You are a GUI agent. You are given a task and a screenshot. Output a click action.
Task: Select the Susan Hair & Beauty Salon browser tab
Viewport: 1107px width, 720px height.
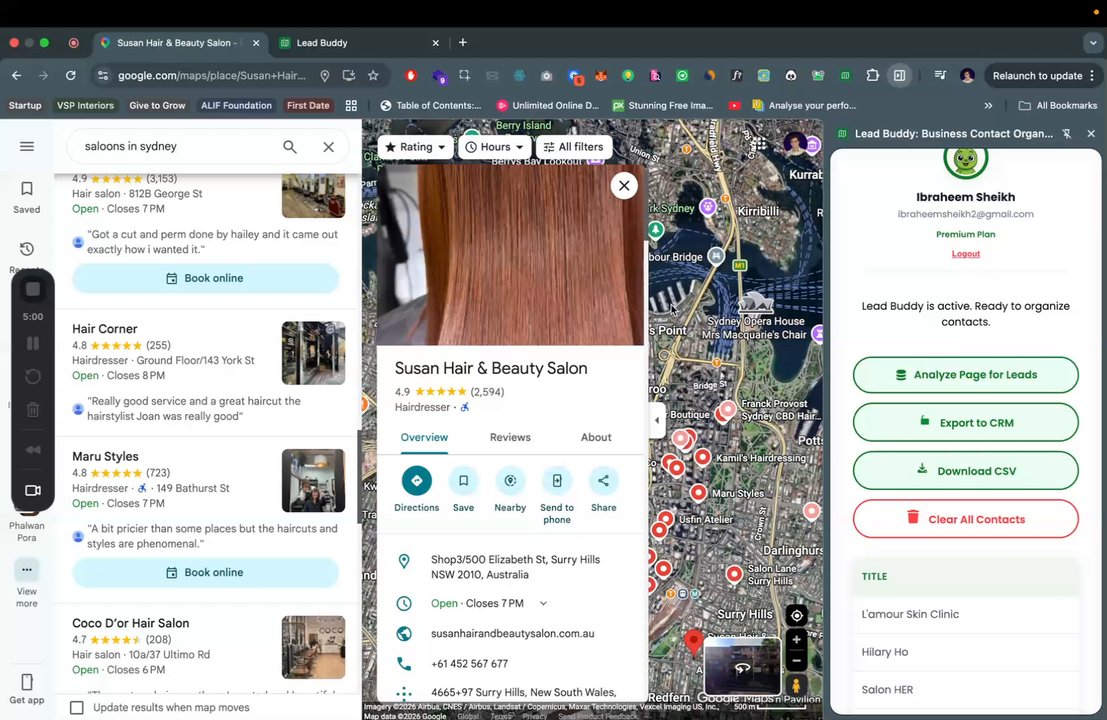(180, 43)
